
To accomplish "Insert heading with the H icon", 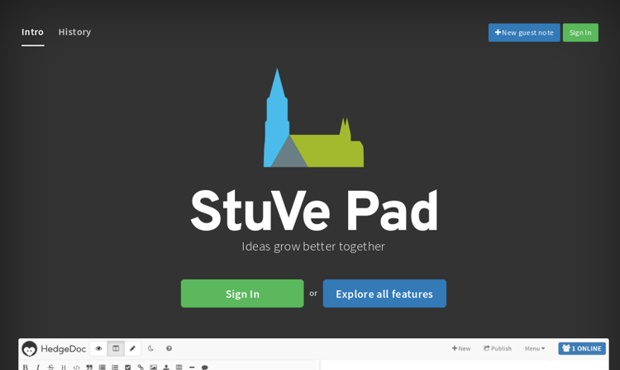I will click(63, 367).
